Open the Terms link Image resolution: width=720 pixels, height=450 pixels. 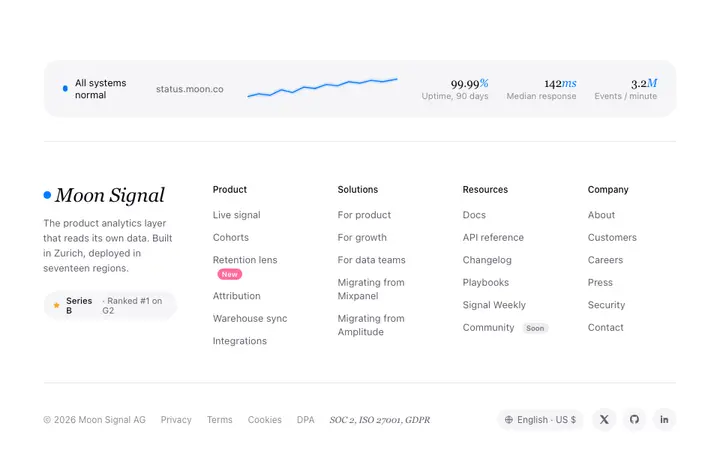coord(219,420)
